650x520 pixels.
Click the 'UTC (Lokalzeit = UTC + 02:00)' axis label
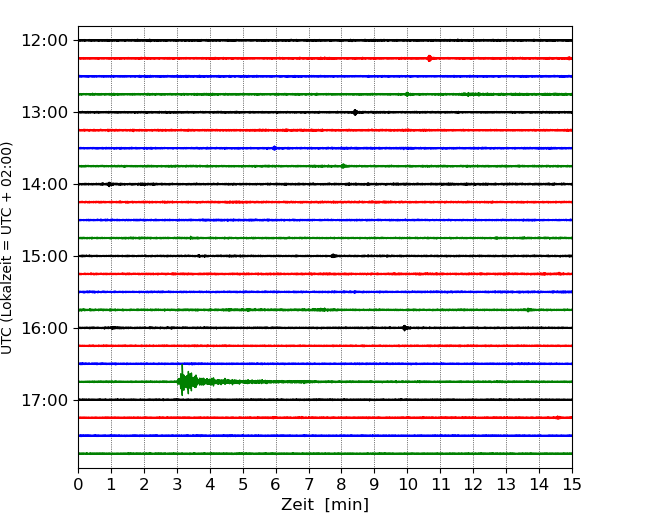click(x=8, y=247)
